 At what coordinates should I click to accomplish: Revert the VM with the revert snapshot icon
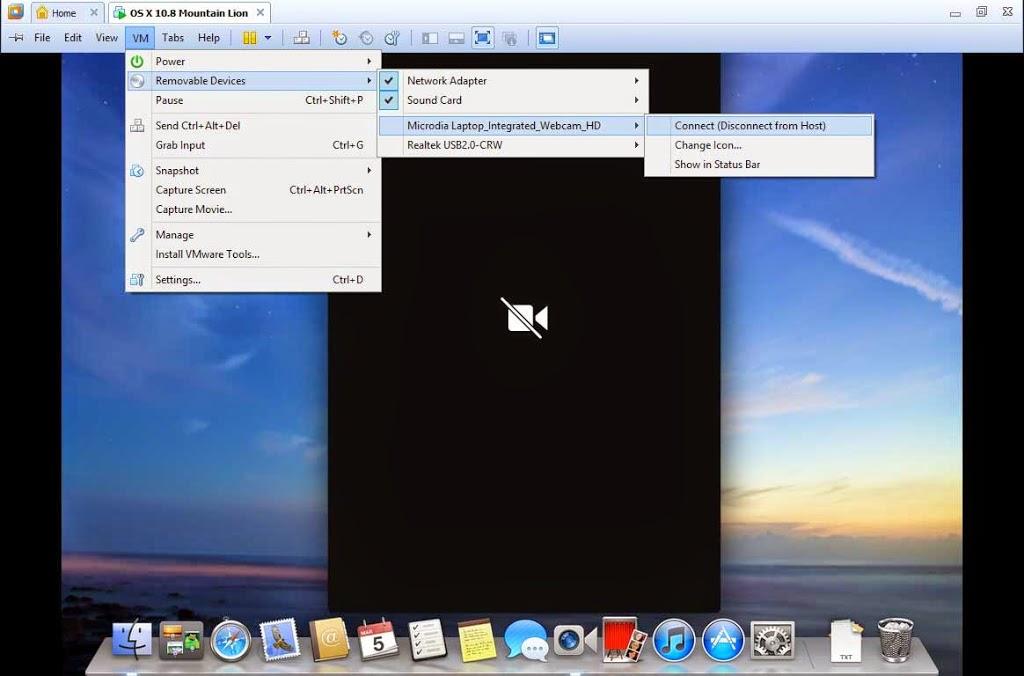366,38
